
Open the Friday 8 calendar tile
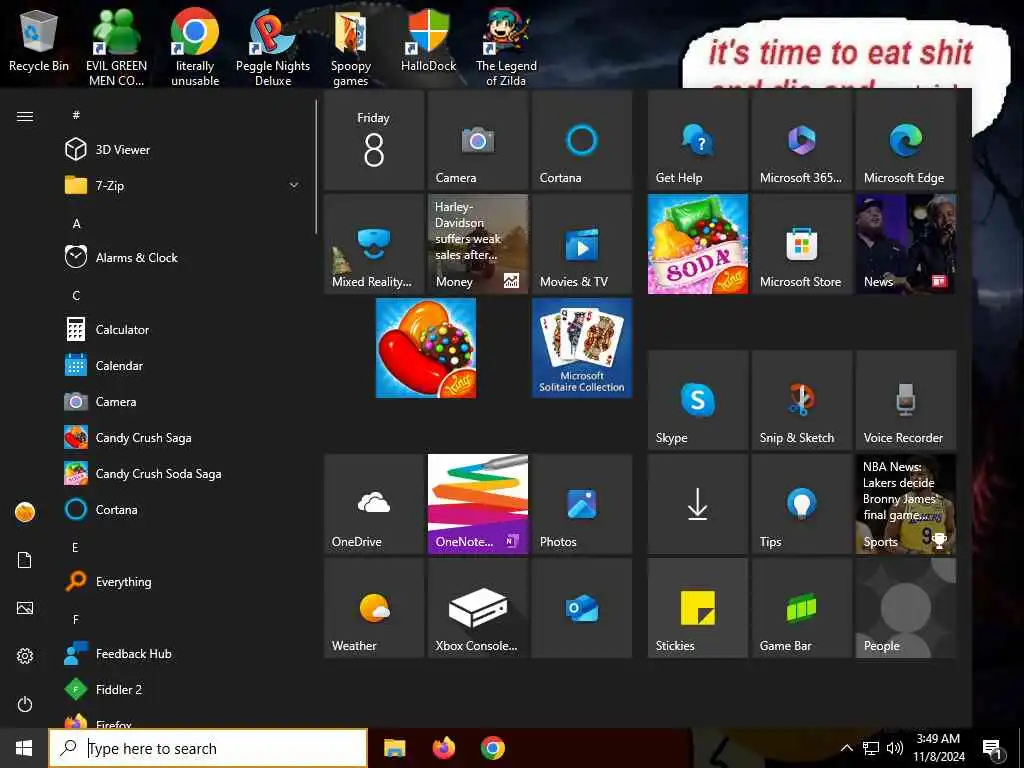coord(374,140)
